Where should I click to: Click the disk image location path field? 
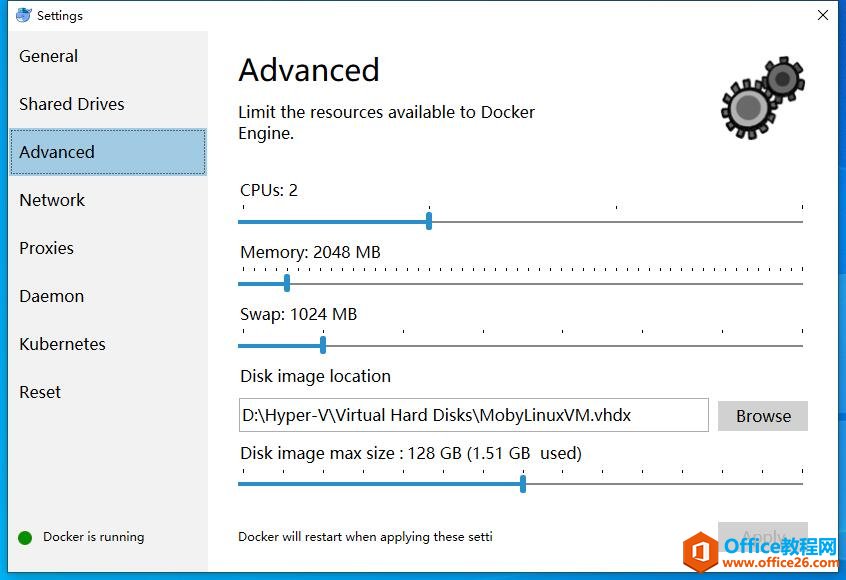(473, 415)
